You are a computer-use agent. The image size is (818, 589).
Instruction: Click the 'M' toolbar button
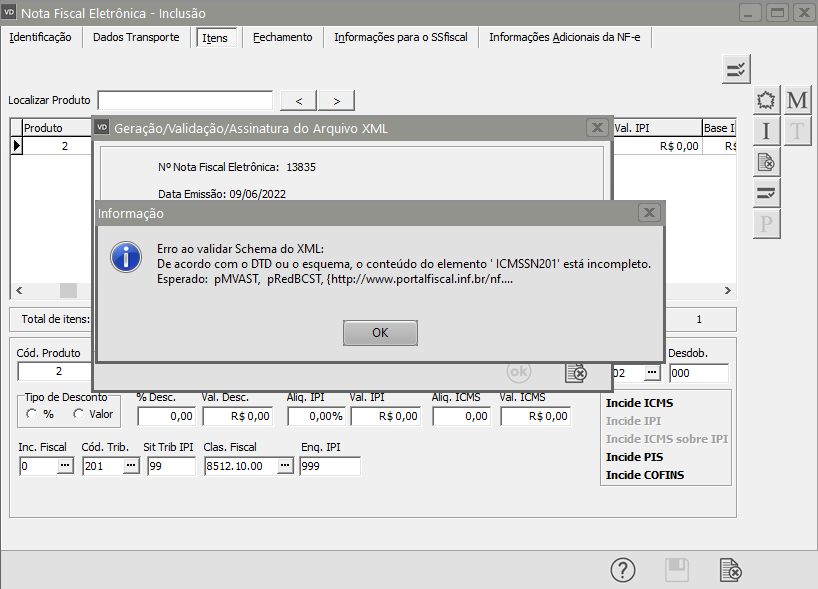point(797,101)
